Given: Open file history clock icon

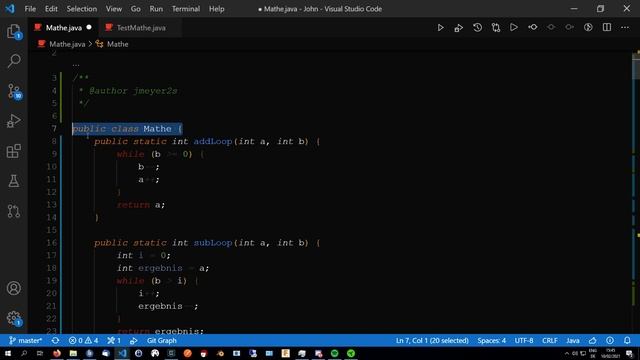Looking at the screenshot, I should [x=477, y=28].
